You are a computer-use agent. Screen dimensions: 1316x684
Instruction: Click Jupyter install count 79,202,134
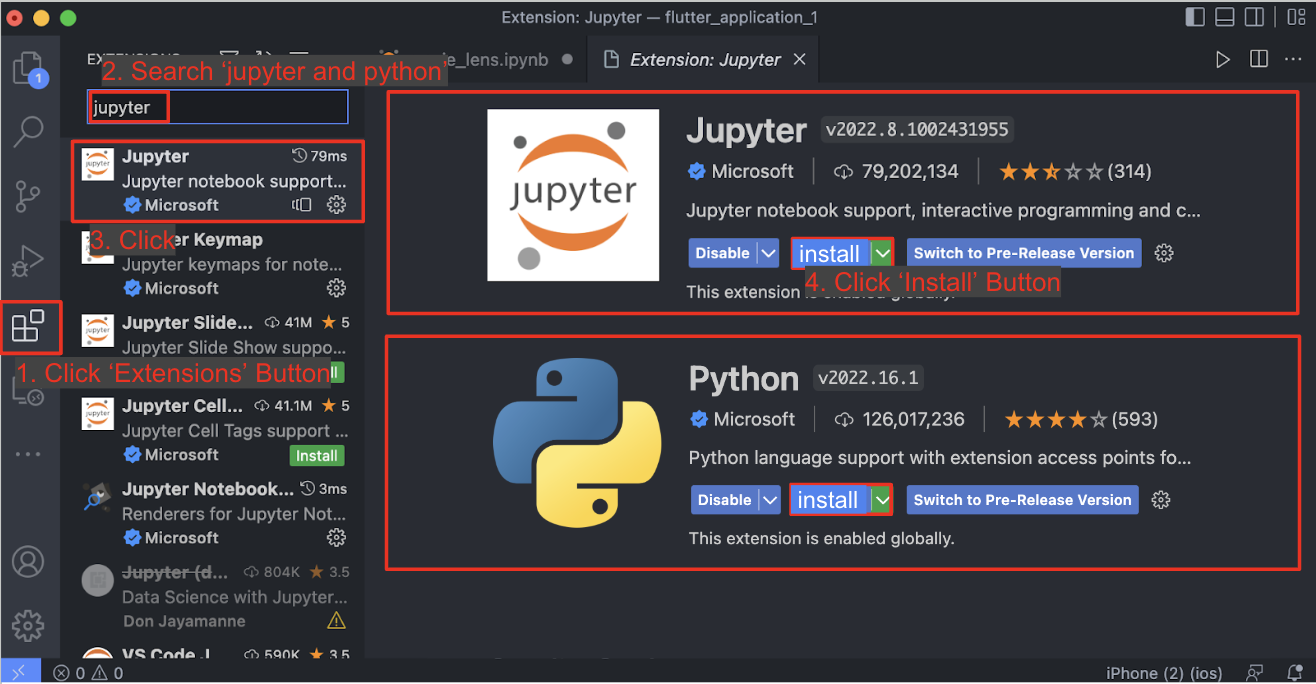(x=896, y=171)
